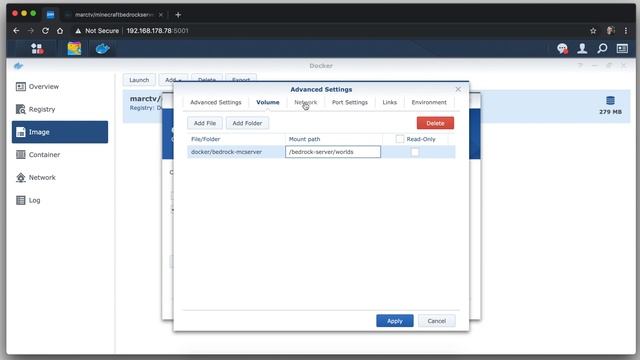Close the Advanced Settings dialog
The height and width of the screenshot is (360, 640).
coord(458,89)
